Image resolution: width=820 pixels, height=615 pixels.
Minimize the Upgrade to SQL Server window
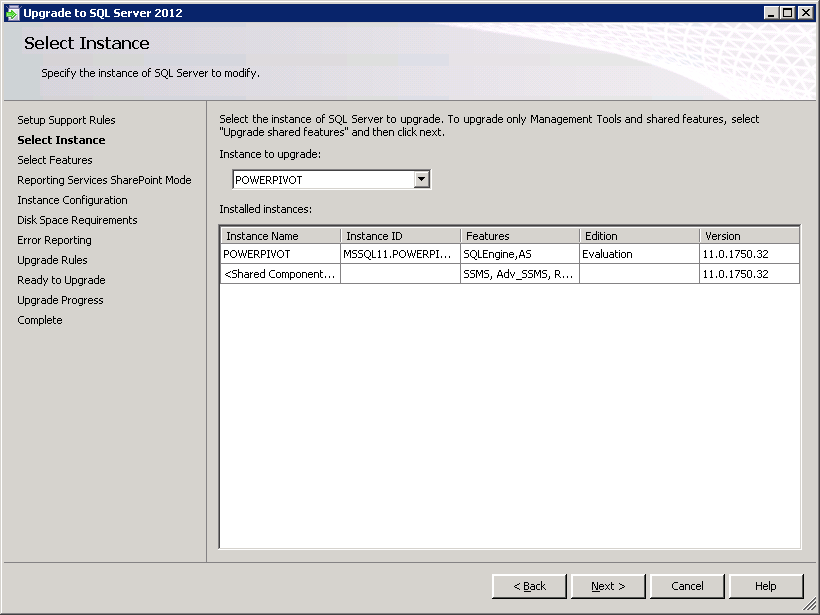pyautogui.click(x=771, y=13)
